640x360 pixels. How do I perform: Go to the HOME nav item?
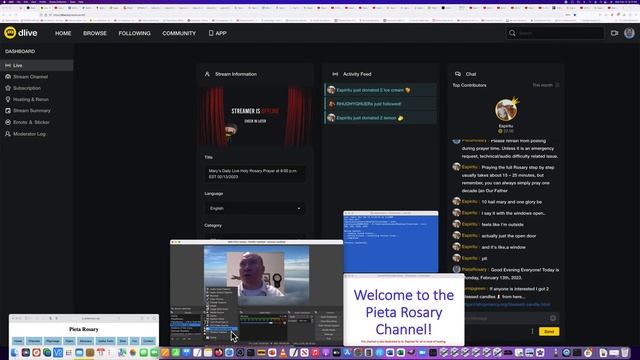63,33
